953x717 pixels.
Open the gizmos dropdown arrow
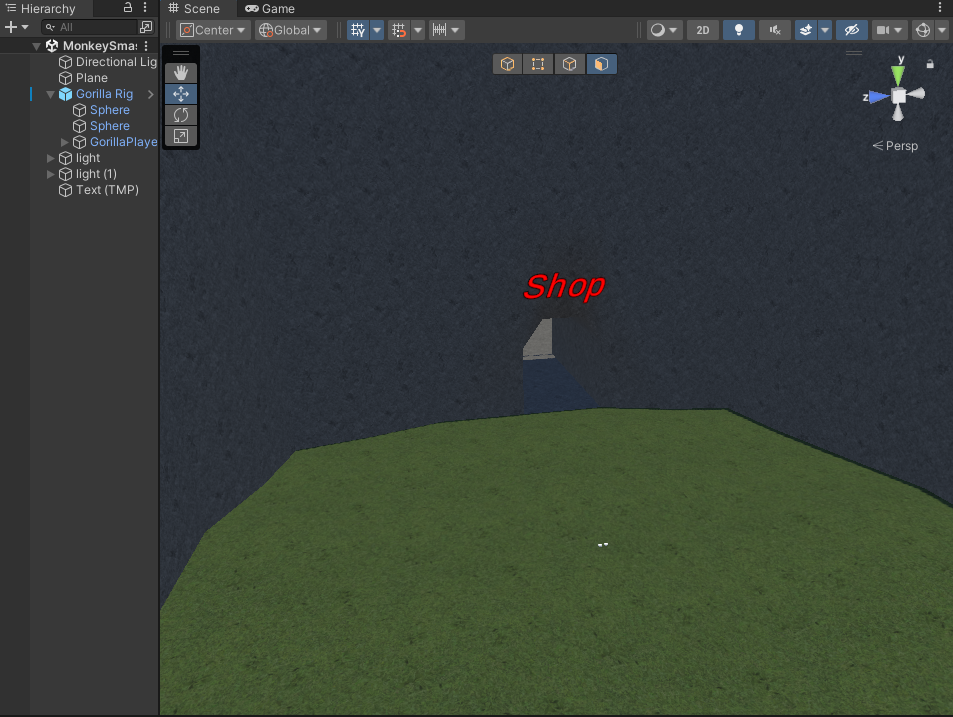[941, 30]
